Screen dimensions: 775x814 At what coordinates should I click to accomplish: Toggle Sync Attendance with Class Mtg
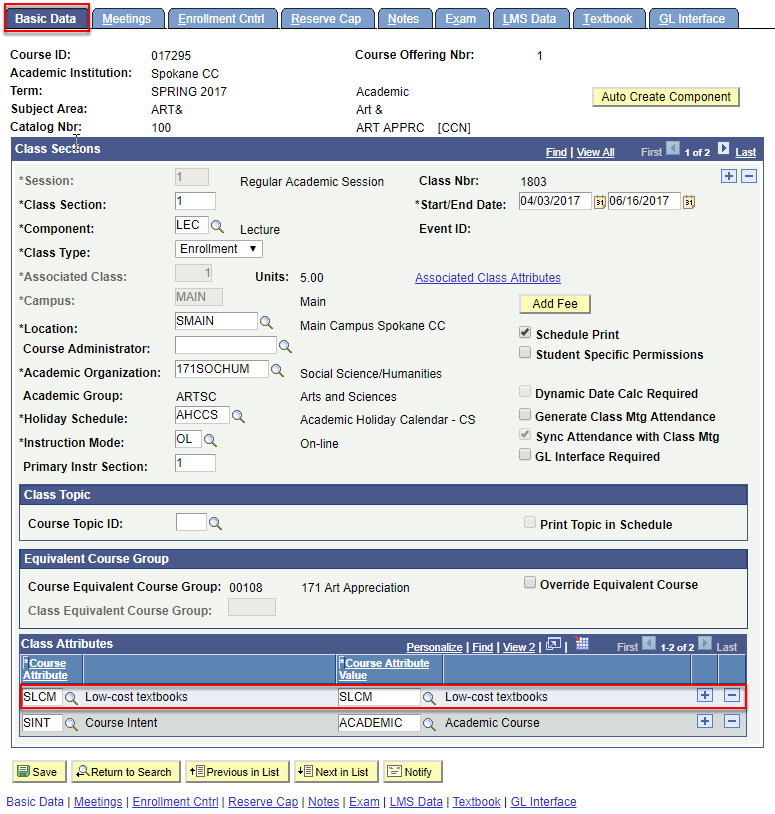(525, 435)
